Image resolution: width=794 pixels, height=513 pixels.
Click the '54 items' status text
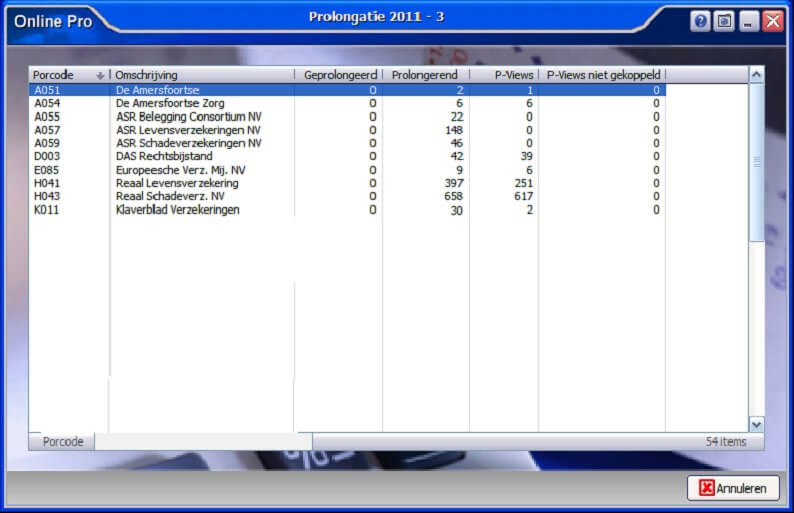coord(726,442)
